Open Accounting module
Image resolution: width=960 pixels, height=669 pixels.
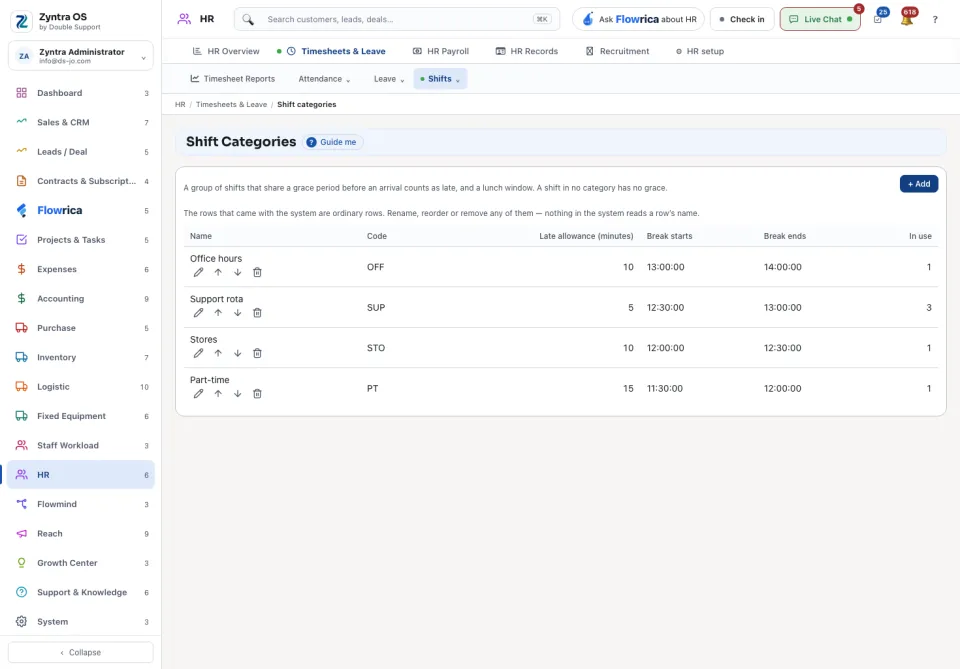(81, 299)
